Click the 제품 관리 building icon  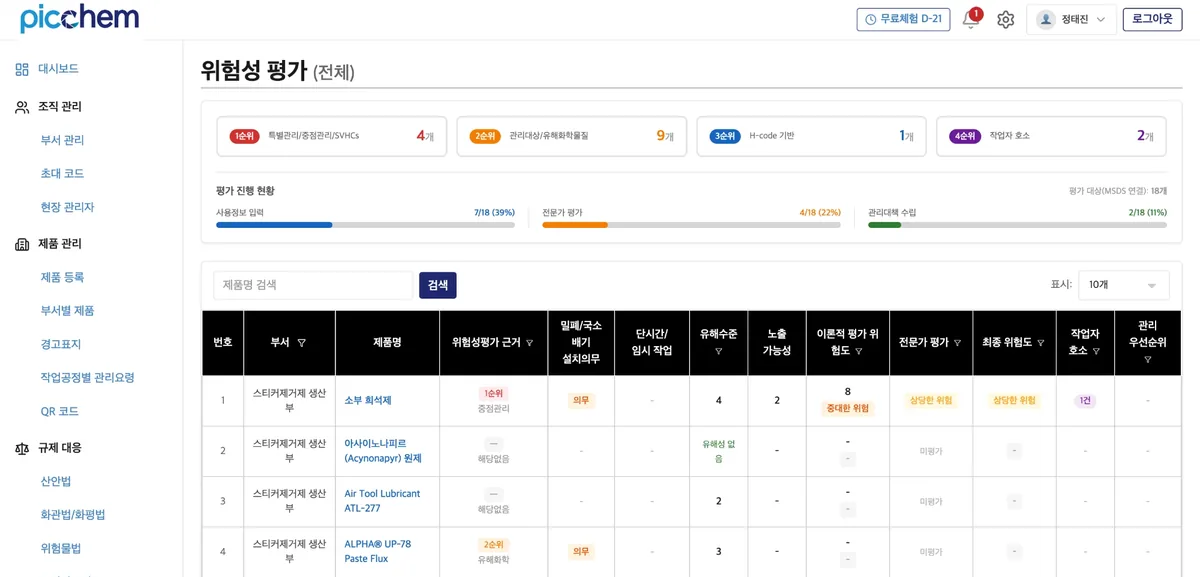(22, 244)
